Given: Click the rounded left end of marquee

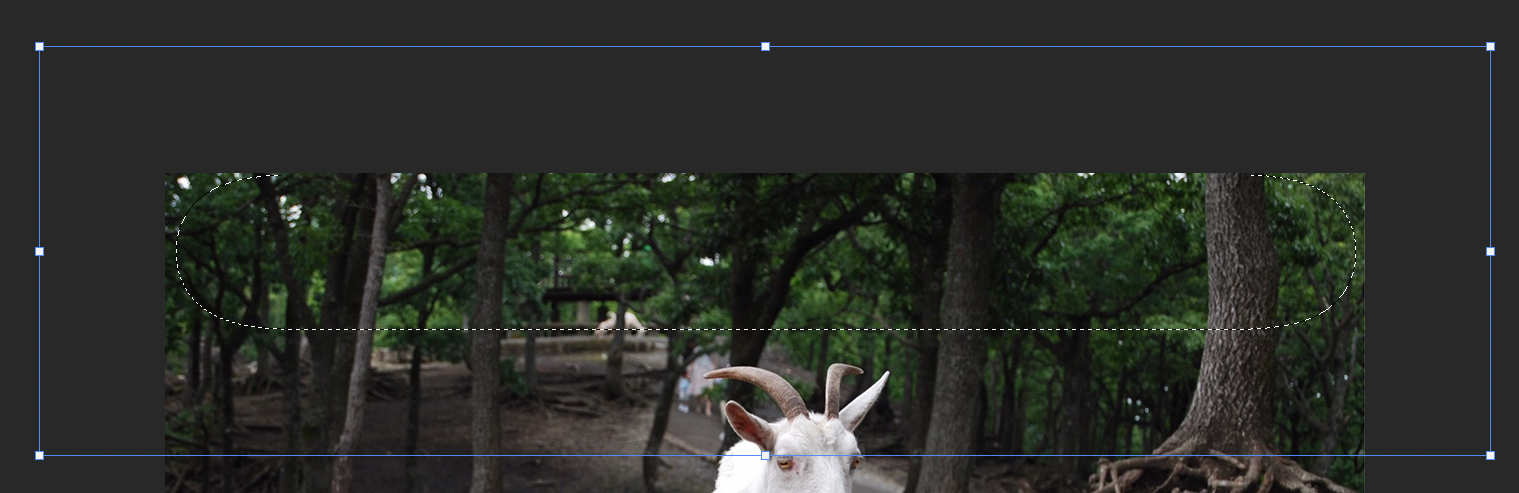Looking at the screenshot, I should [x=180, y=250].
